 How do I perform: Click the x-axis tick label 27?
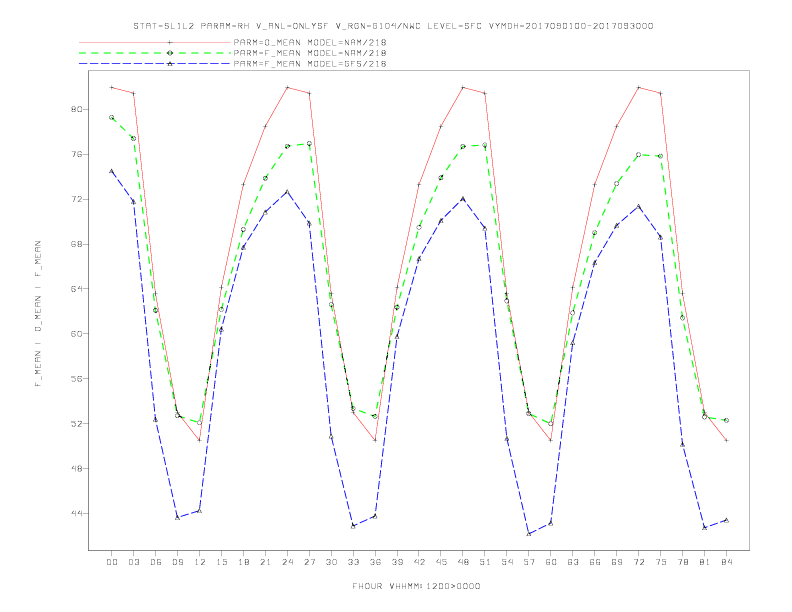point(309,562)
